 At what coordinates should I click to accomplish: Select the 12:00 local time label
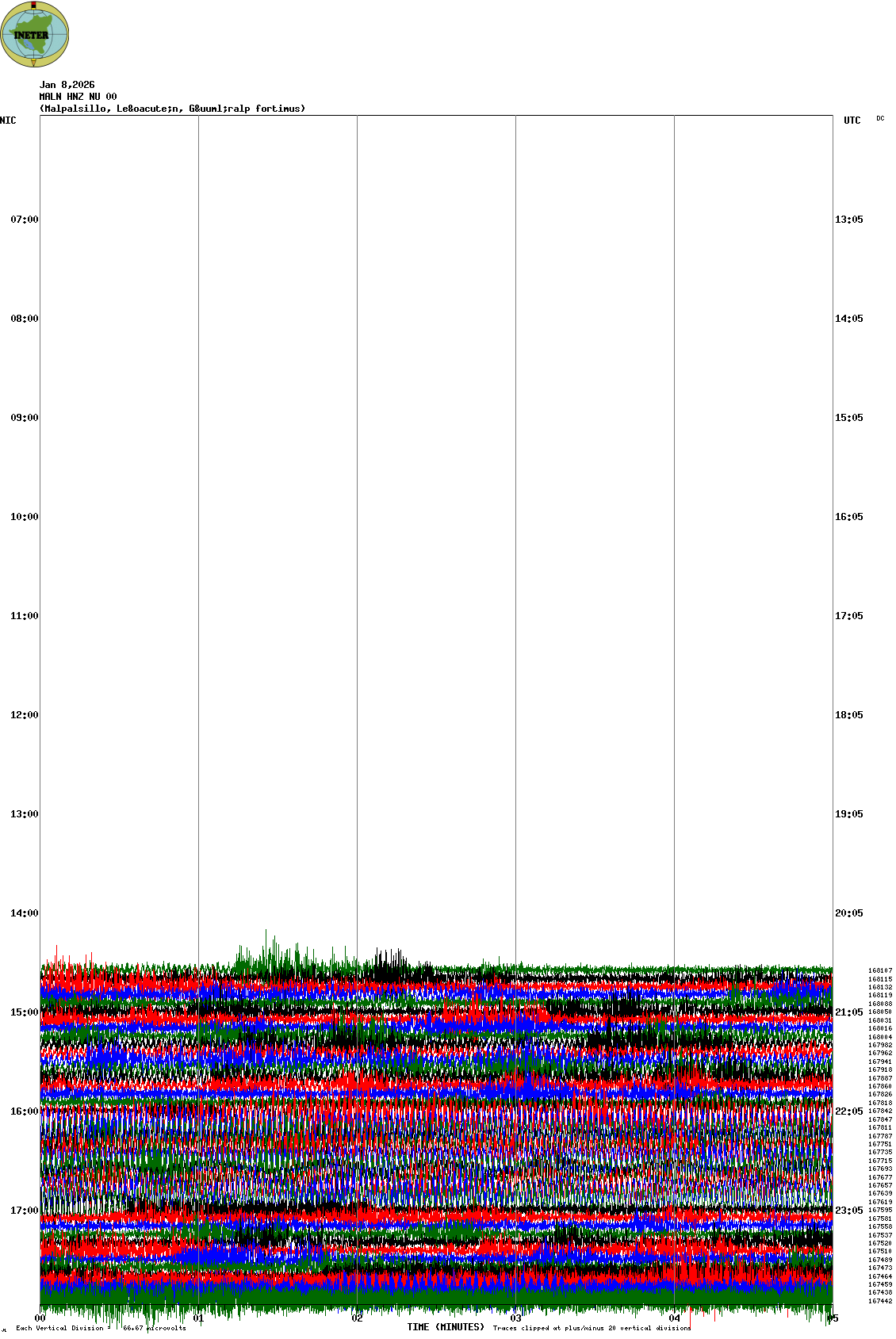pos(24,715)
